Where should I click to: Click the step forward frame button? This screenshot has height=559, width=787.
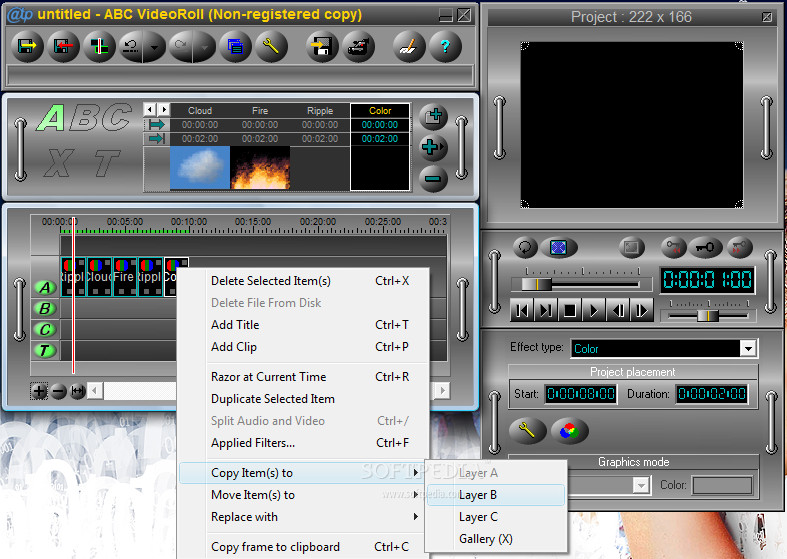pyautogui.click(x=641, y=311)
